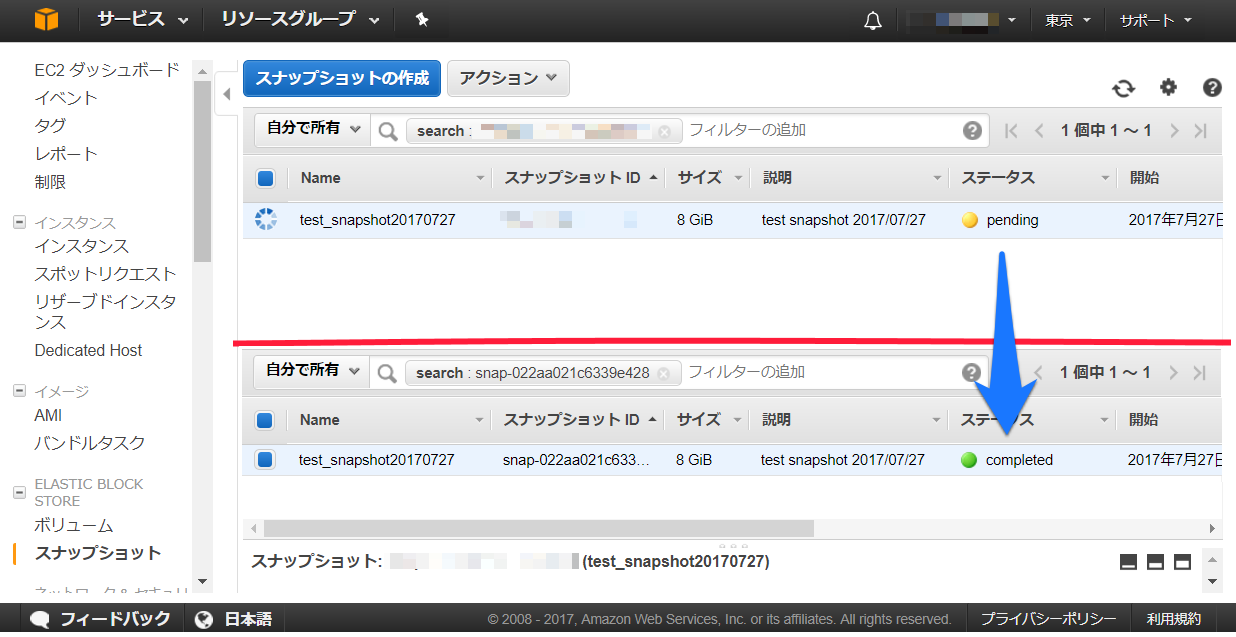The image size is (1236, 637).
Task: Go to next page in lower pager
Action: 1174,373
